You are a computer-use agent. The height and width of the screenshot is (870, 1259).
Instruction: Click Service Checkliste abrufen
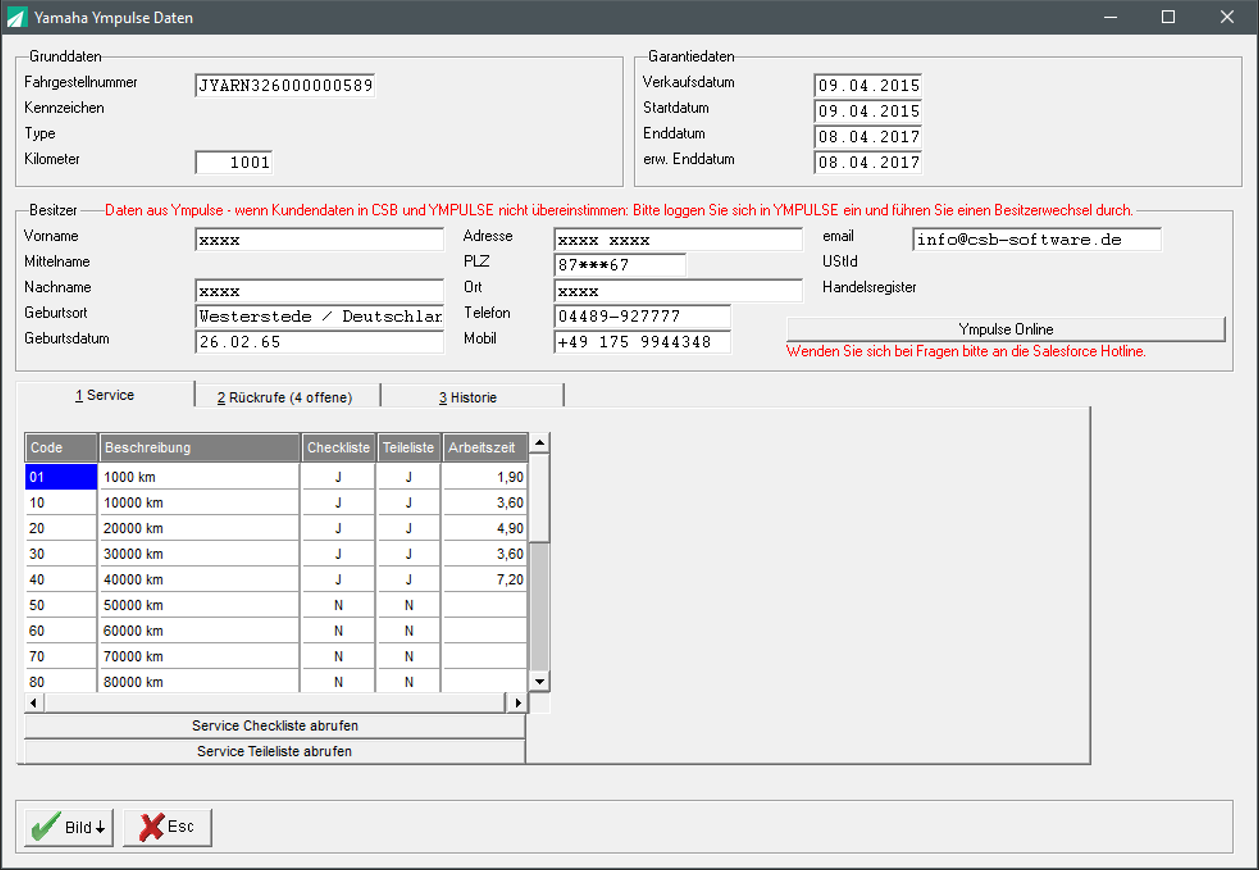(x=275, y=725)
